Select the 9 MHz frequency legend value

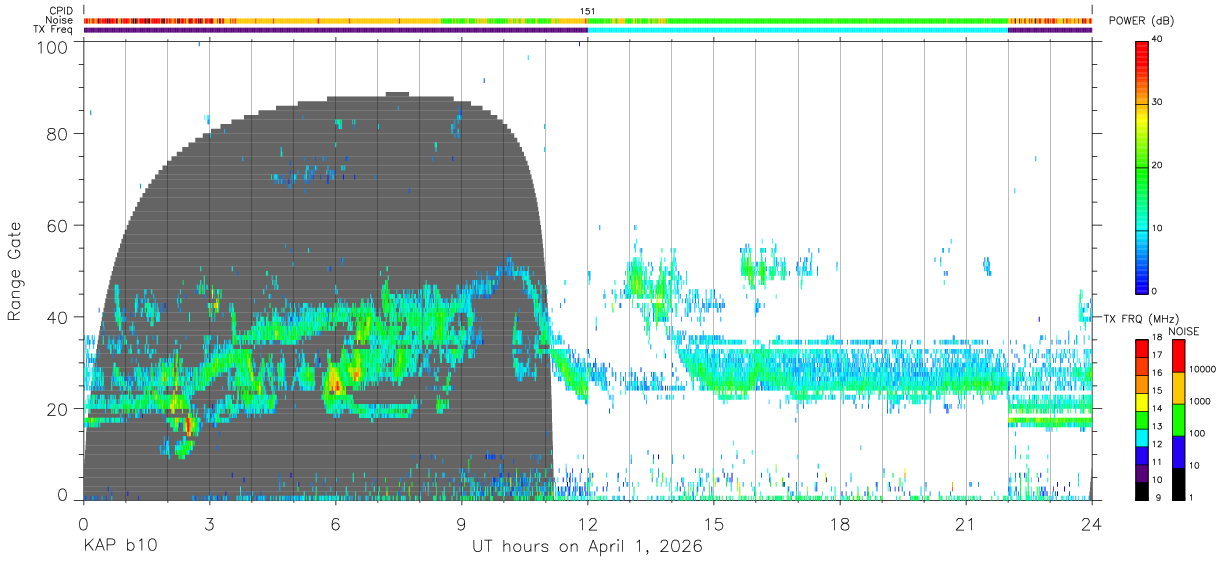tap(1156, 497)
